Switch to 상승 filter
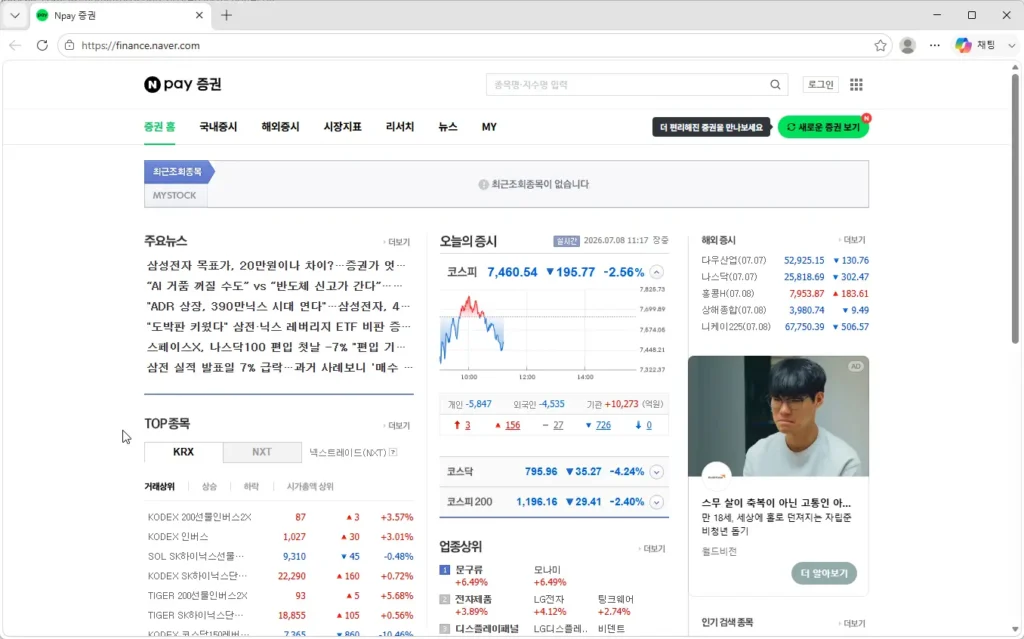Image resolution: width=1024 pixels, height=639 pixels. click(x=209, y=487)
